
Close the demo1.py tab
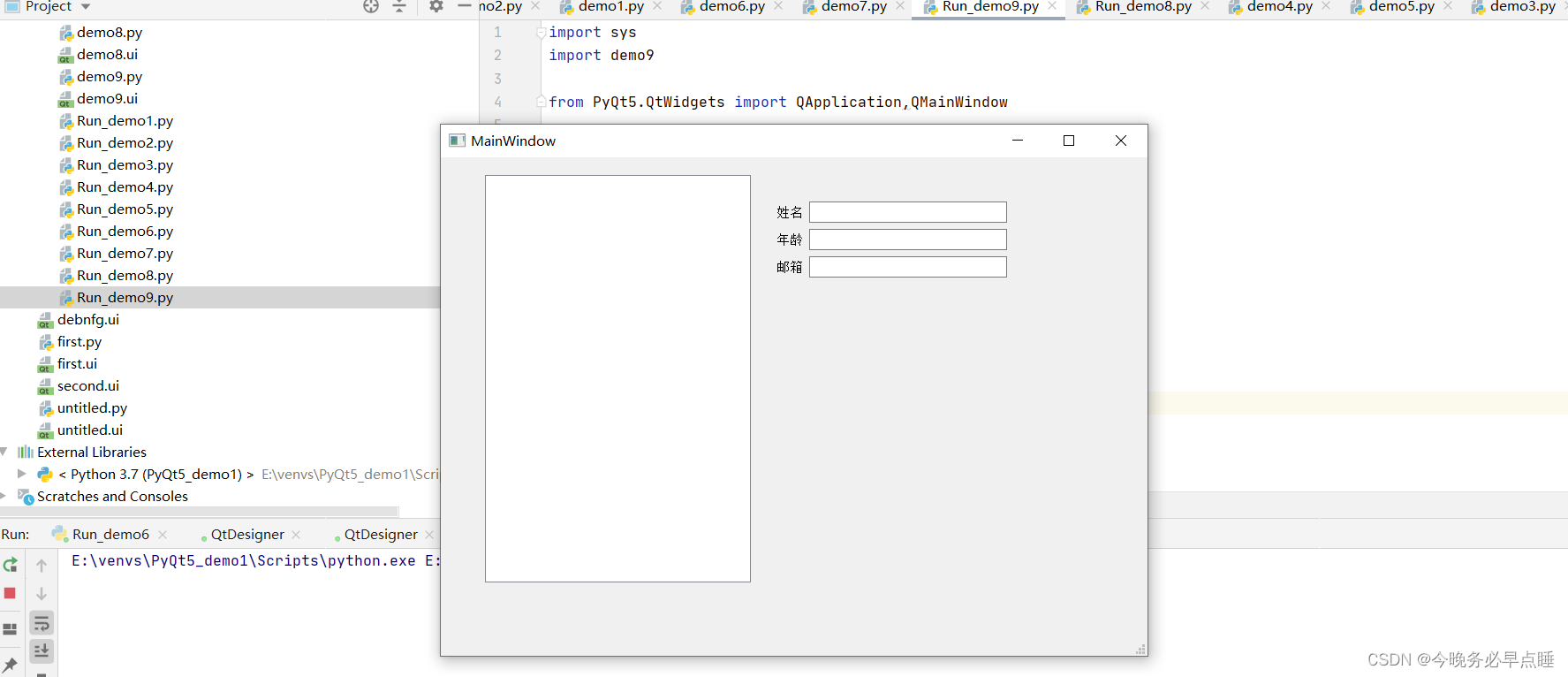point(657,6)
